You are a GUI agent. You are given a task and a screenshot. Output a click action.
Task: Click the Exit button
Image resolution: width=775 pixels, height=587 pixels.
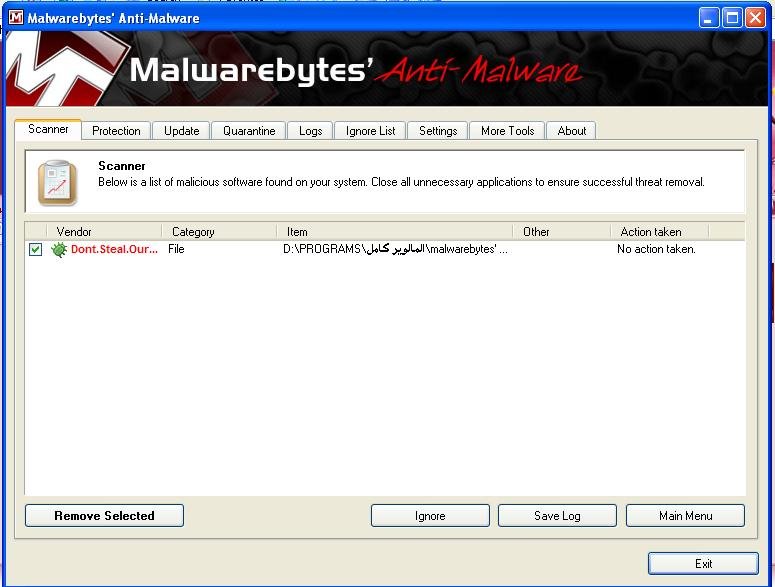pyautogui.click(x=703, y=563)
